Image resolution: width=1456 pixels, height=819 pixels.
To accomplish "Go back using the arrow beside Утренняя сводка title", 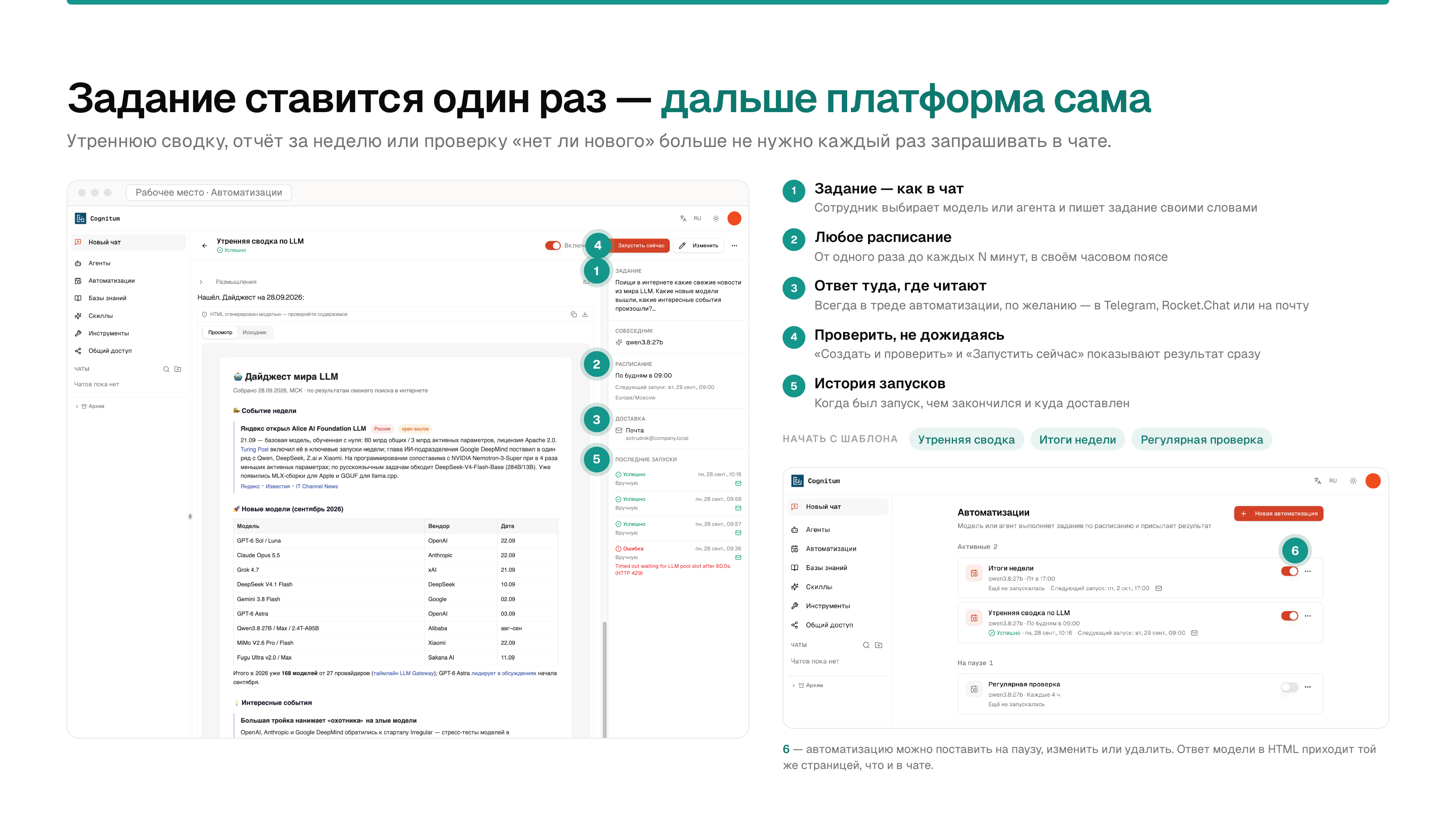I will pos(204,245).
